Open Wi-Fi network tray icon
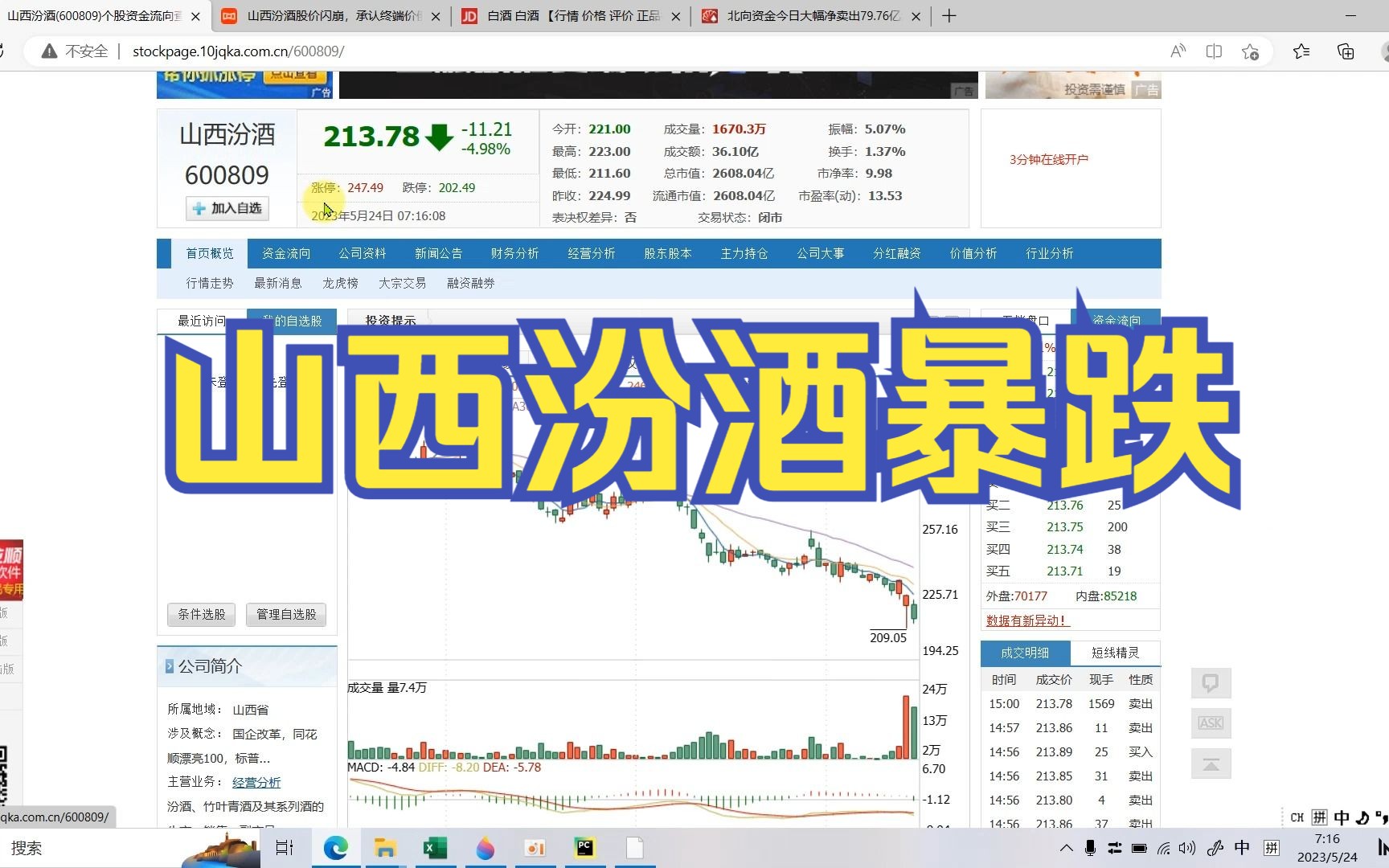1389x868 pixels. coord(1164,848)
